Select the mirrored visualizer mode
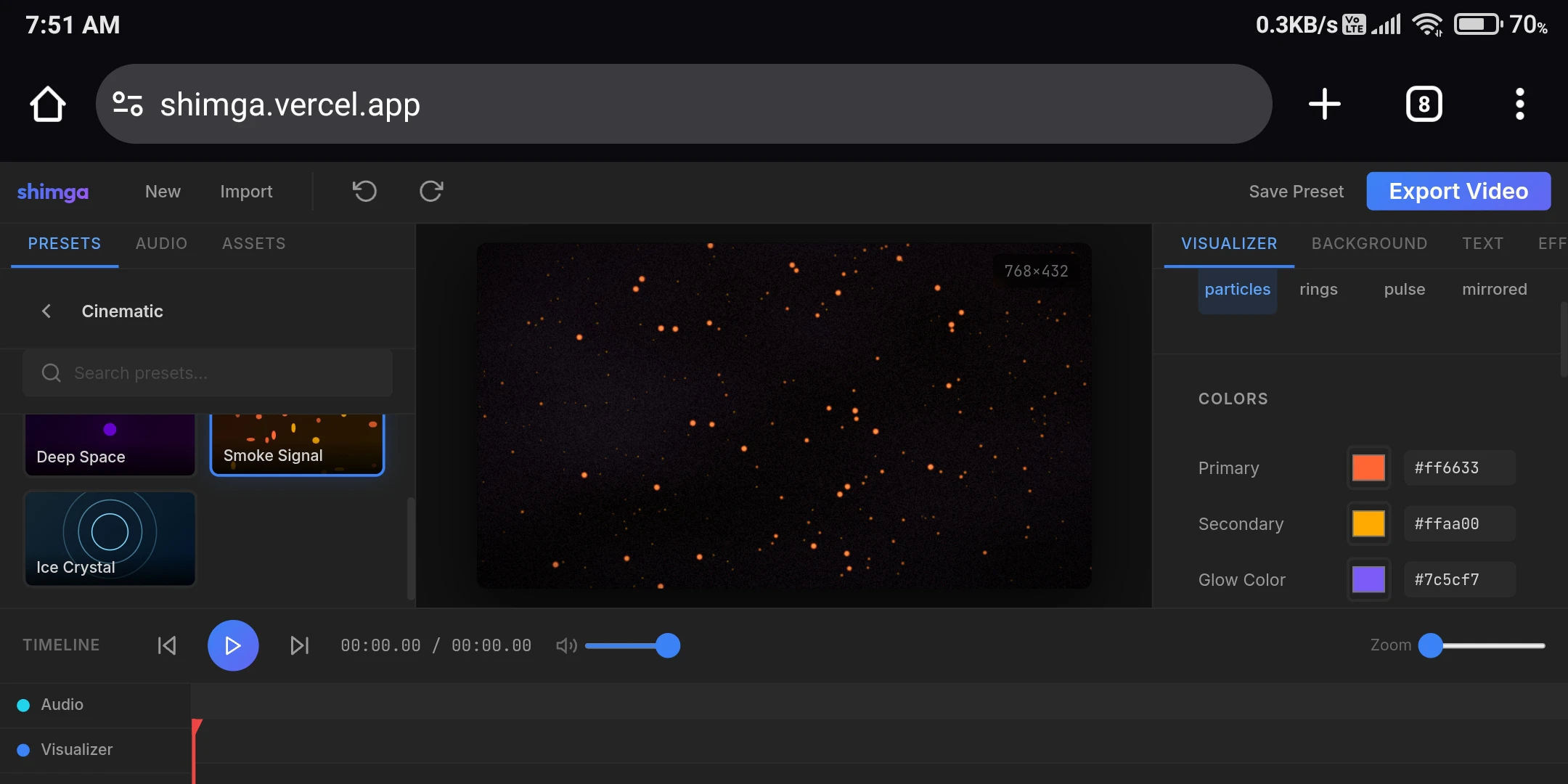 [1494, 289]
